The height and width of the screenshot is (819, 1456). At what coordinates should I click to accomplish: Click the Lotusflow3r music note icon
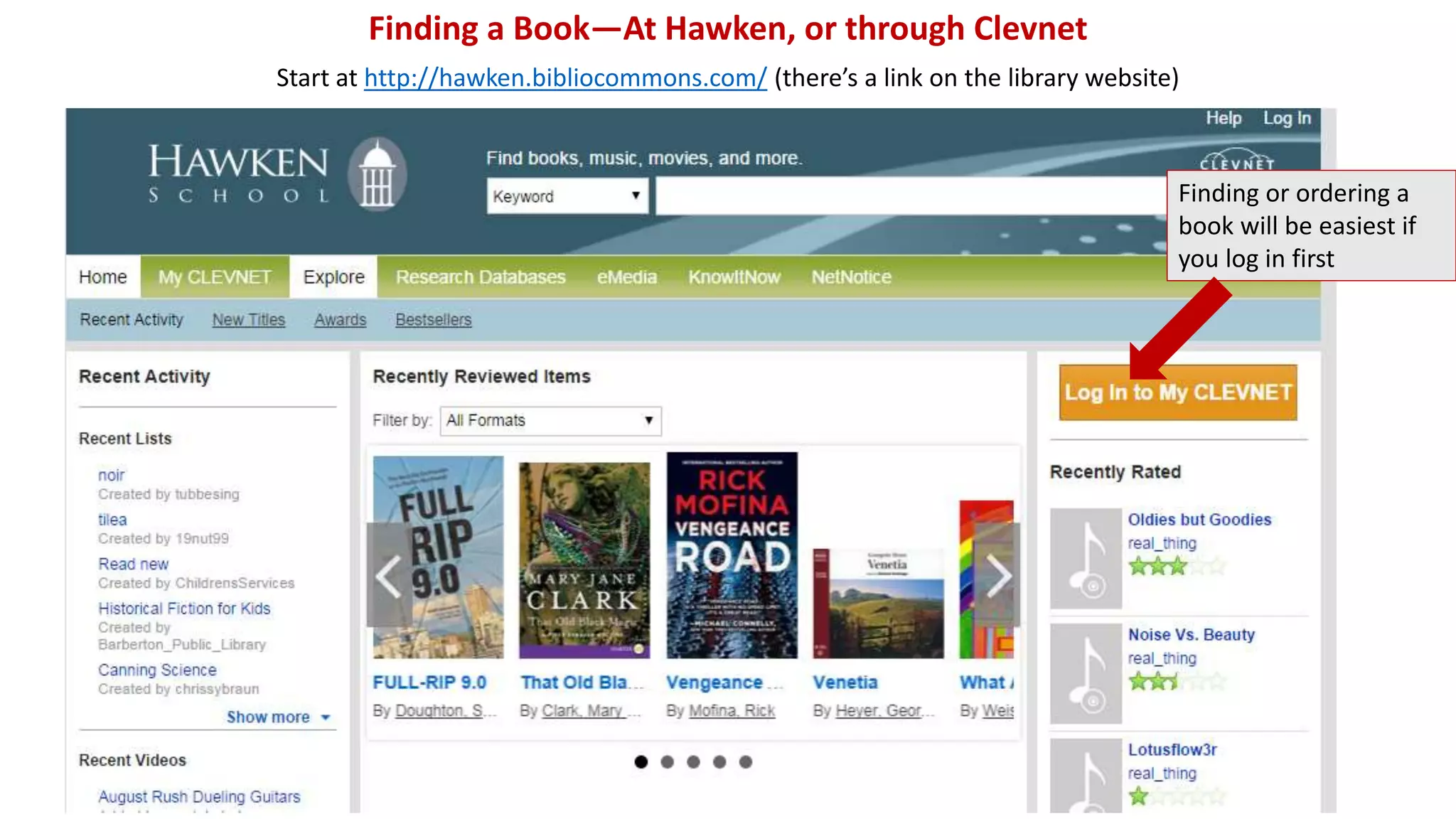(x=1086, y=776)
